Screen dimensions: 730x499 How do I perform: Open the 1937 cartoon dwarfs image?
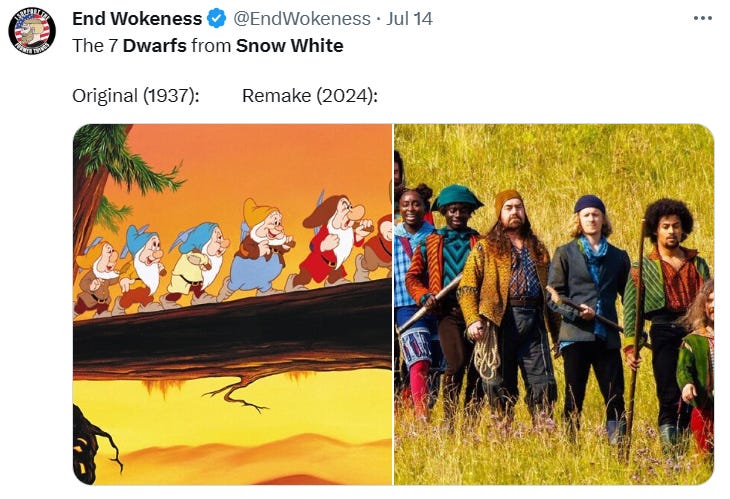click(233, 304)
